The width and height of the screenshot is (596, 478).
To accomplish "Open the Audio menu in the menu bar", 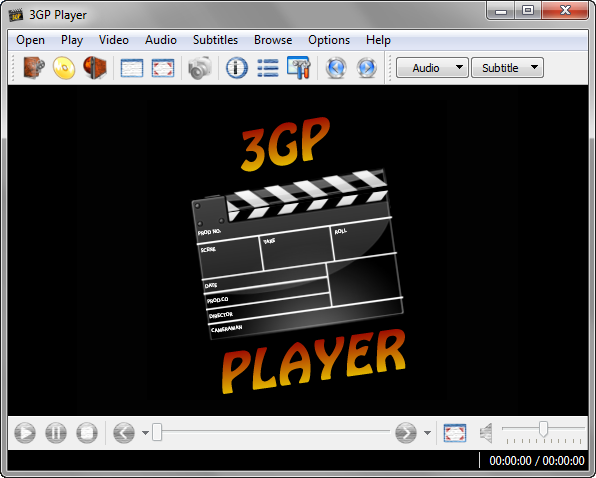I will pos(161,40).
